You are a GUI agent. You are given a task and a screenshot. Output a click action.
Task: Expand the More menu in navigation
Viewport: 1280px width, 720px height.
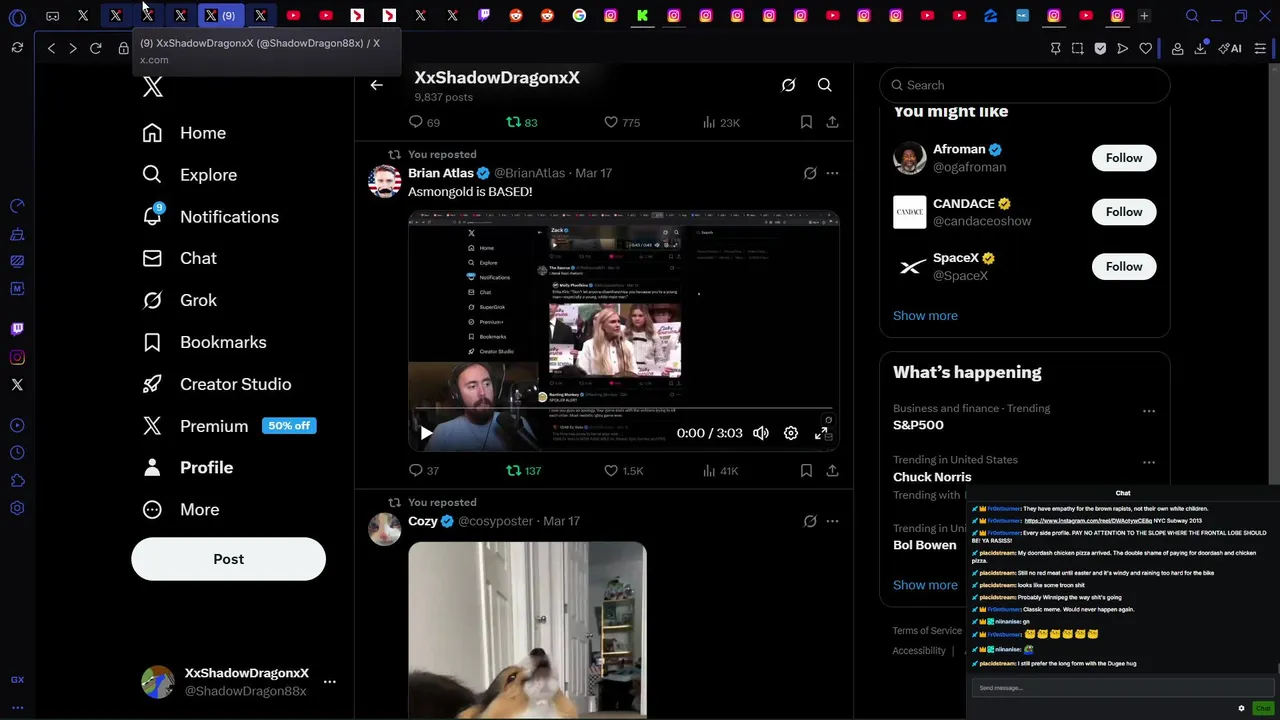click(181, 510)
